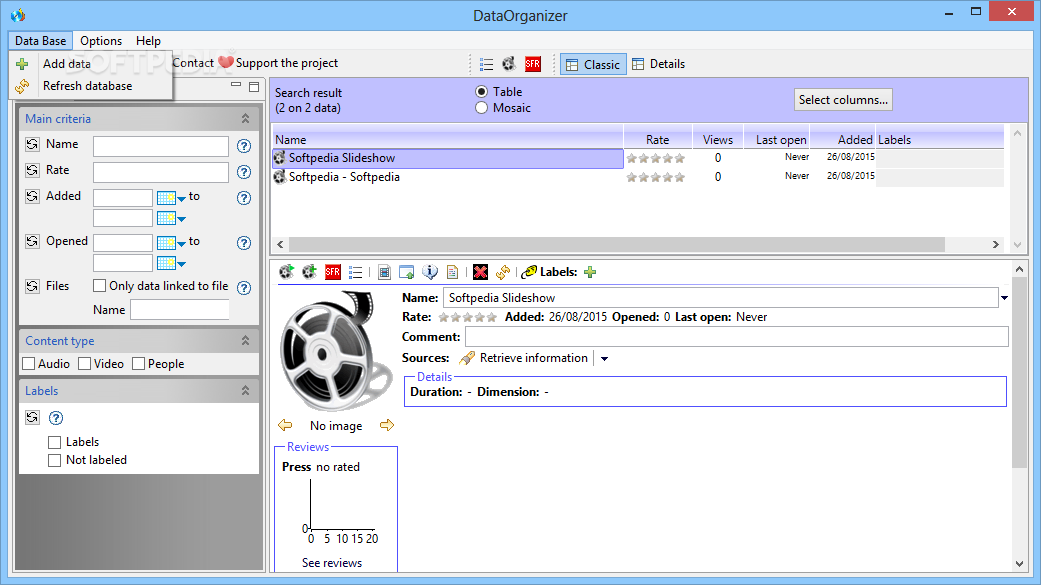Click the horizontal scrollbar of results table
Image resolution: width=1041 pixels, height=585 pixels.
(616, 244)
